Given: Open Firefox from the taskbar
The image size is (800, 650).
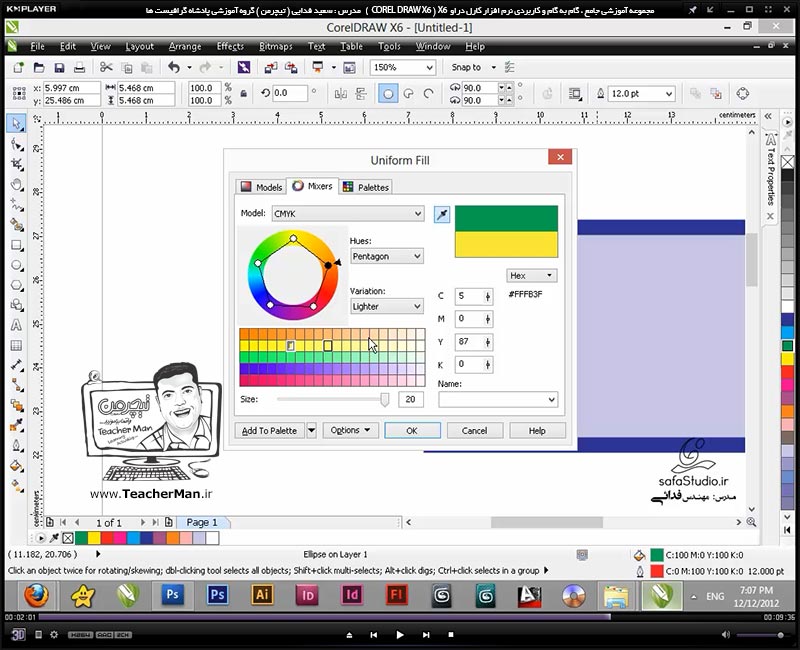Looking at the screenshot, I should coord(37,596).
